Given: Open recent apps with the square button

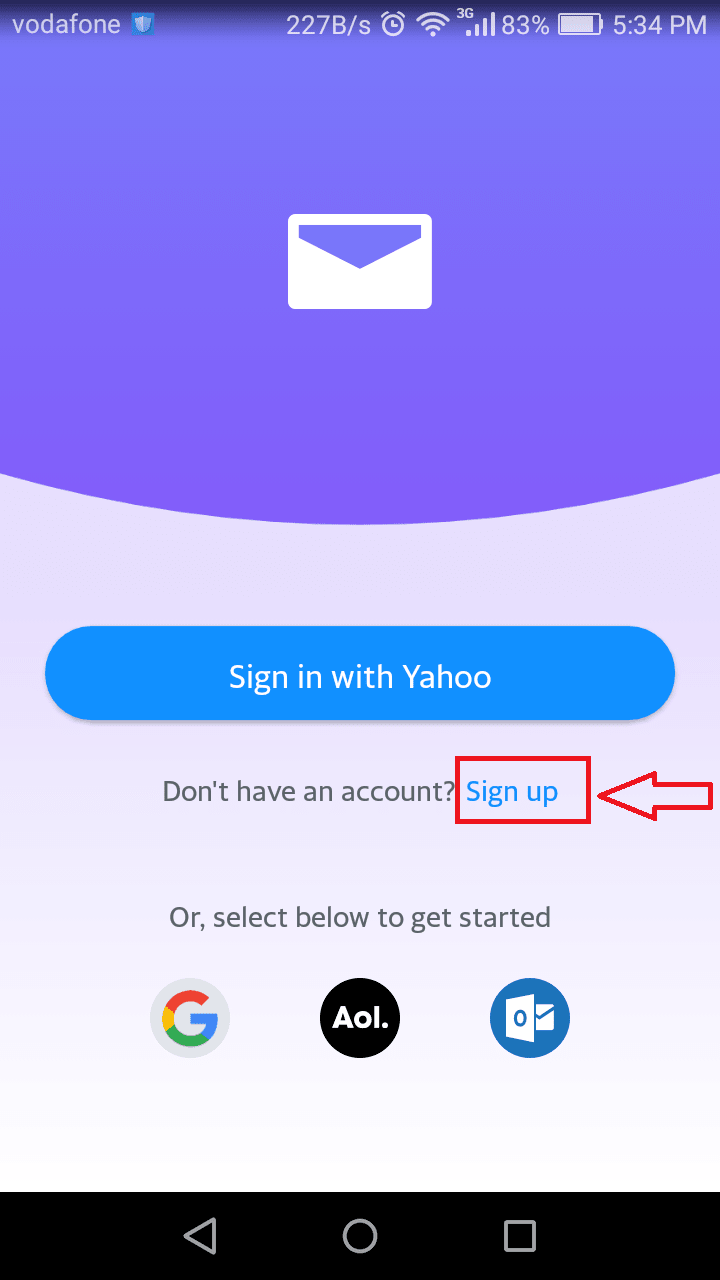Looking at the screenshot, I should [520, 1236].
